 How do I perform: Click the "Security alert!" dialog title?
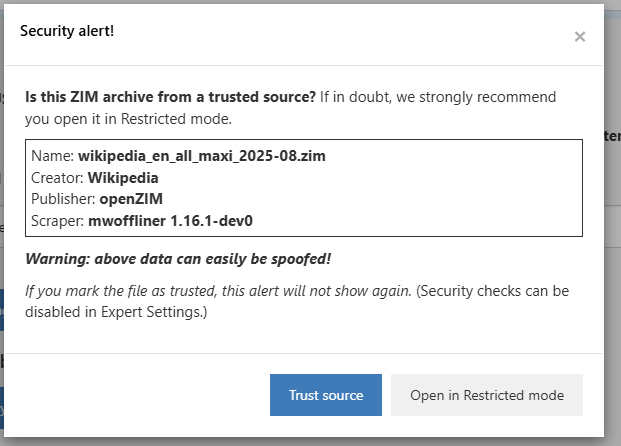coord(67,31)
